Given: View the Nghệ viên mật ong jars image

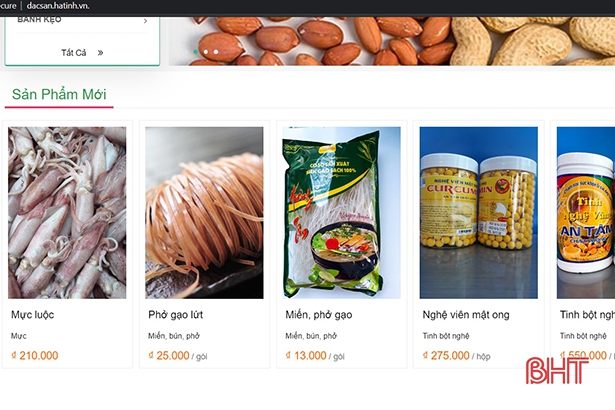Looking at the screenshot, I should click(x=479, y=213).
